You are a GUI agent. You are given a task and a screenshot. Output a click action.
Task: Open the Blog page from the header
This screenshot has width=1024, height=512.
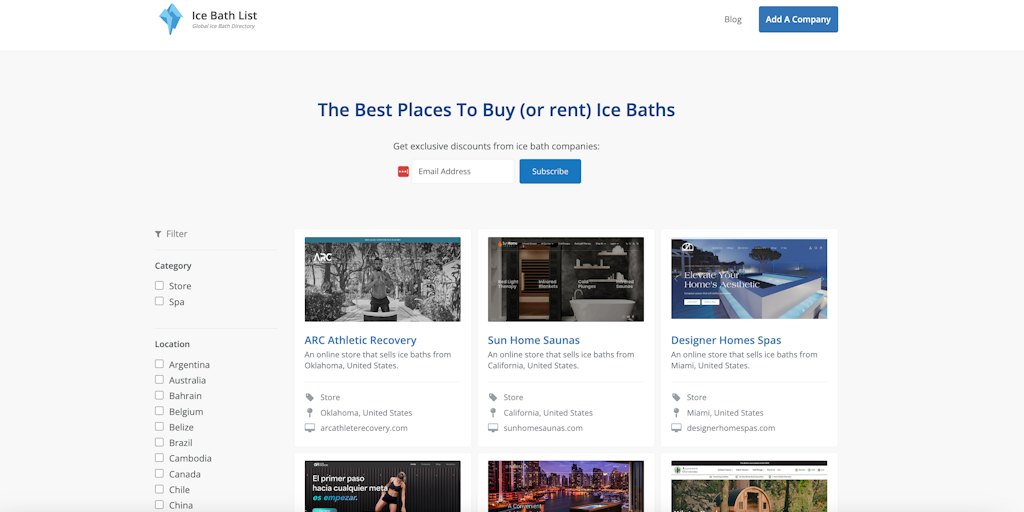[x=733, y=20]
